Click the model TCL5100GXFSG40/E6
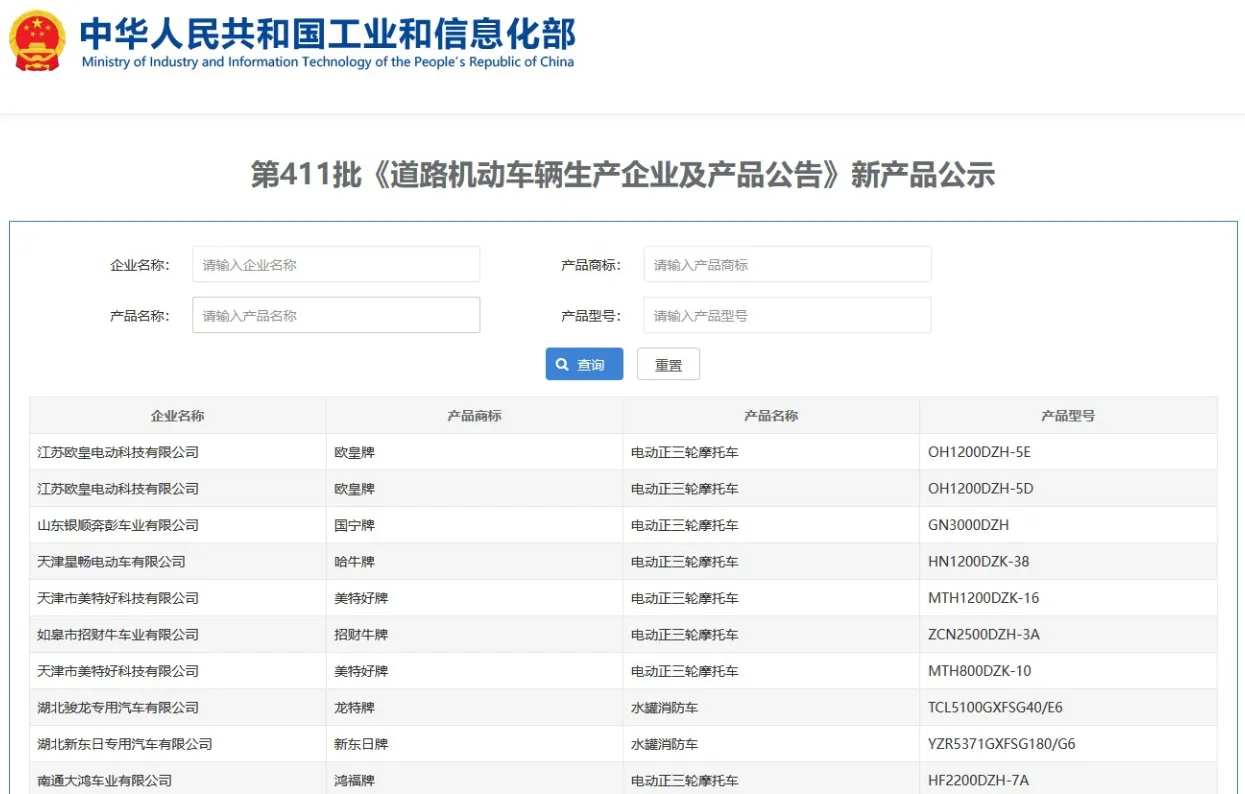1245x794 pixels. click(995, 708)
